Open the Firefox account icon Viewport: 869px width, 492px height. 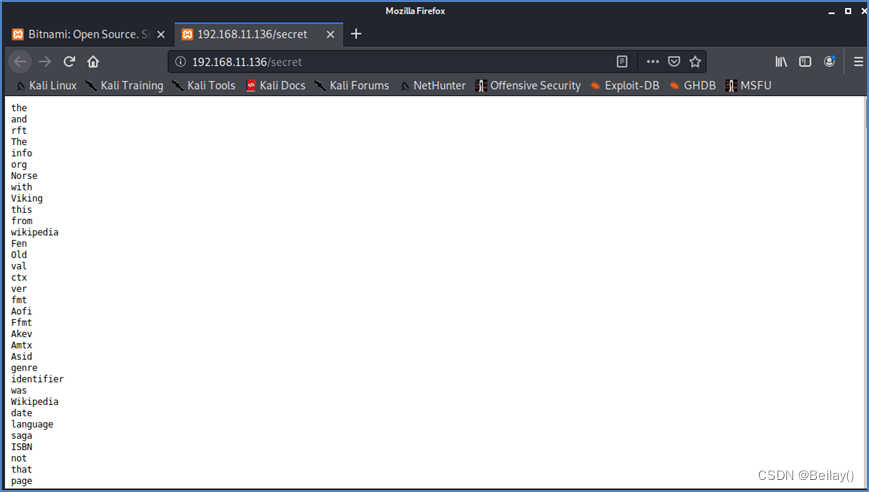829,62
